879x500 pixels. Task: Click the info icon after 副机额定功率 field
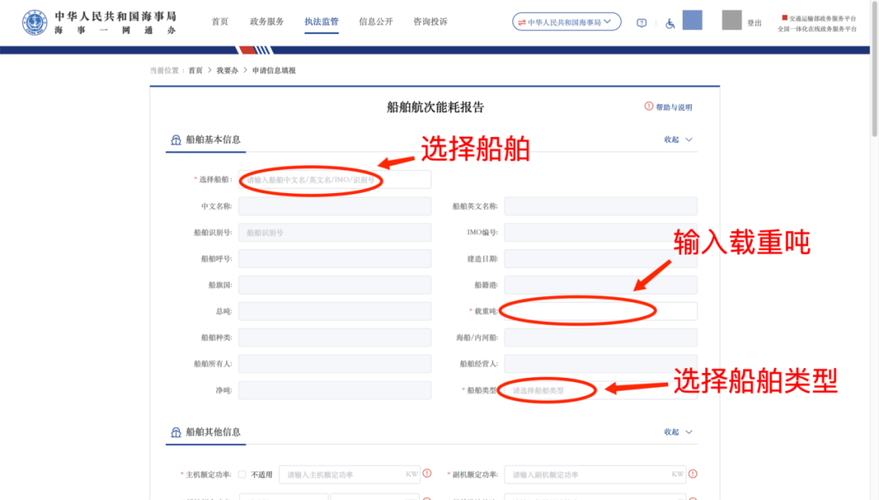coord(693,474)
